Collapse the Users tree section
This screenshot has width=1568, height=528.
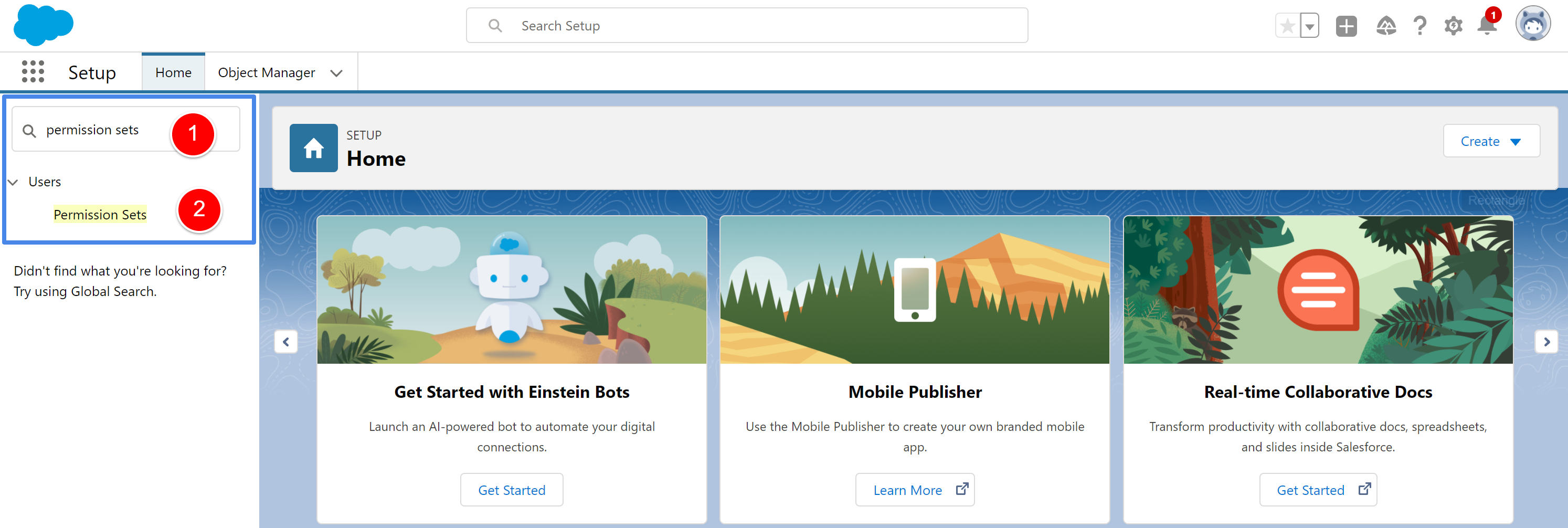(x=13, y=182)
